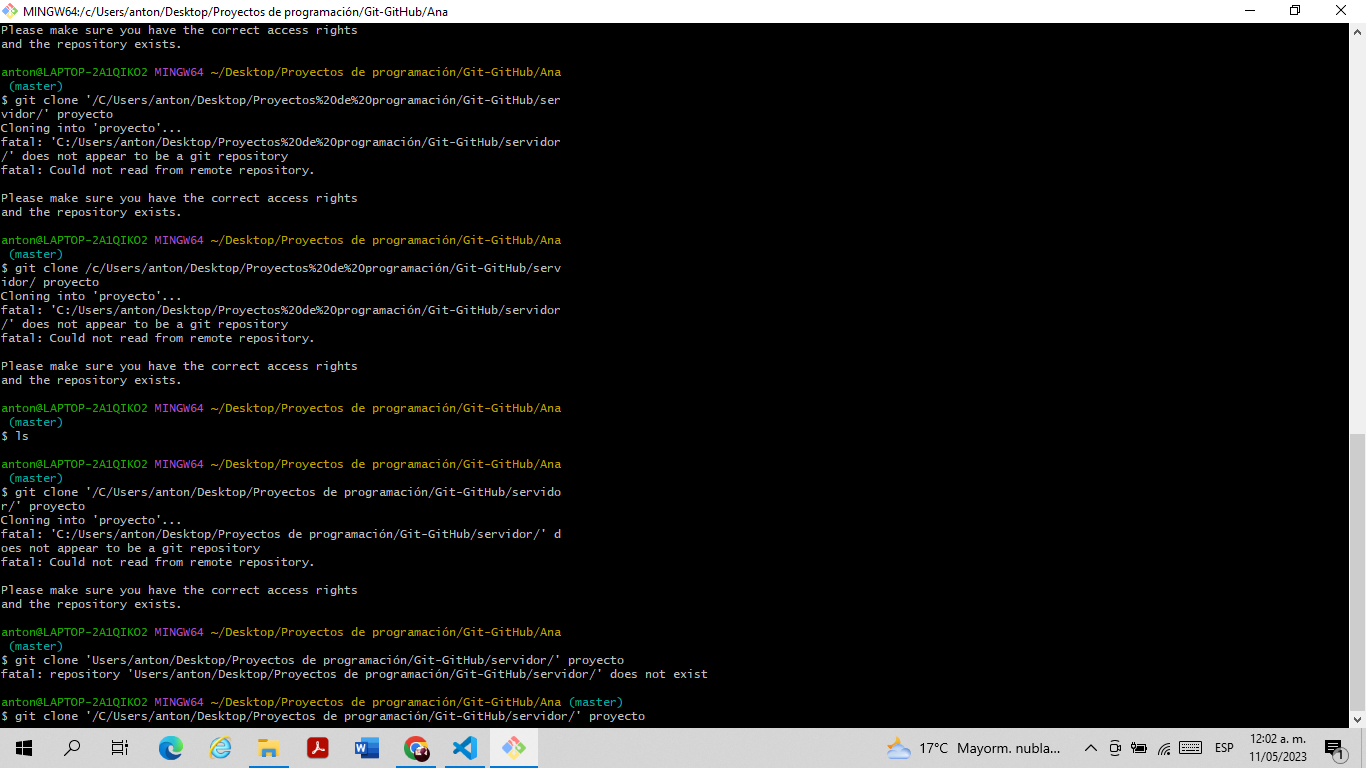Click the Meet Now tray icon
This screenshot has width=1366, height=768.
tap(1115, 748)
